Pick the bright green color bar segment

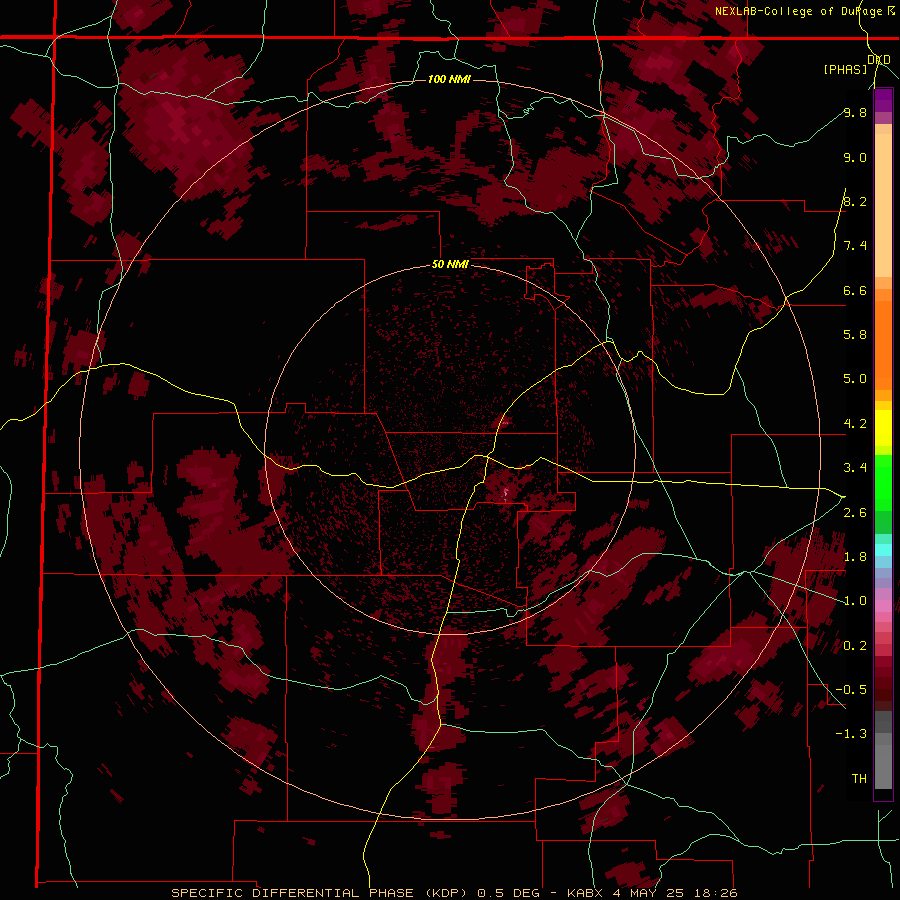(883, 482)
